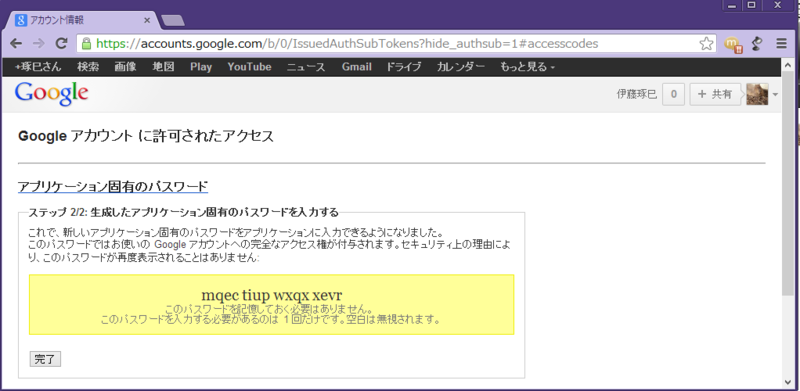Expand the もっと見る dropdown
The height and width of the screenshot is (391, 800).
tap(528, 67)
